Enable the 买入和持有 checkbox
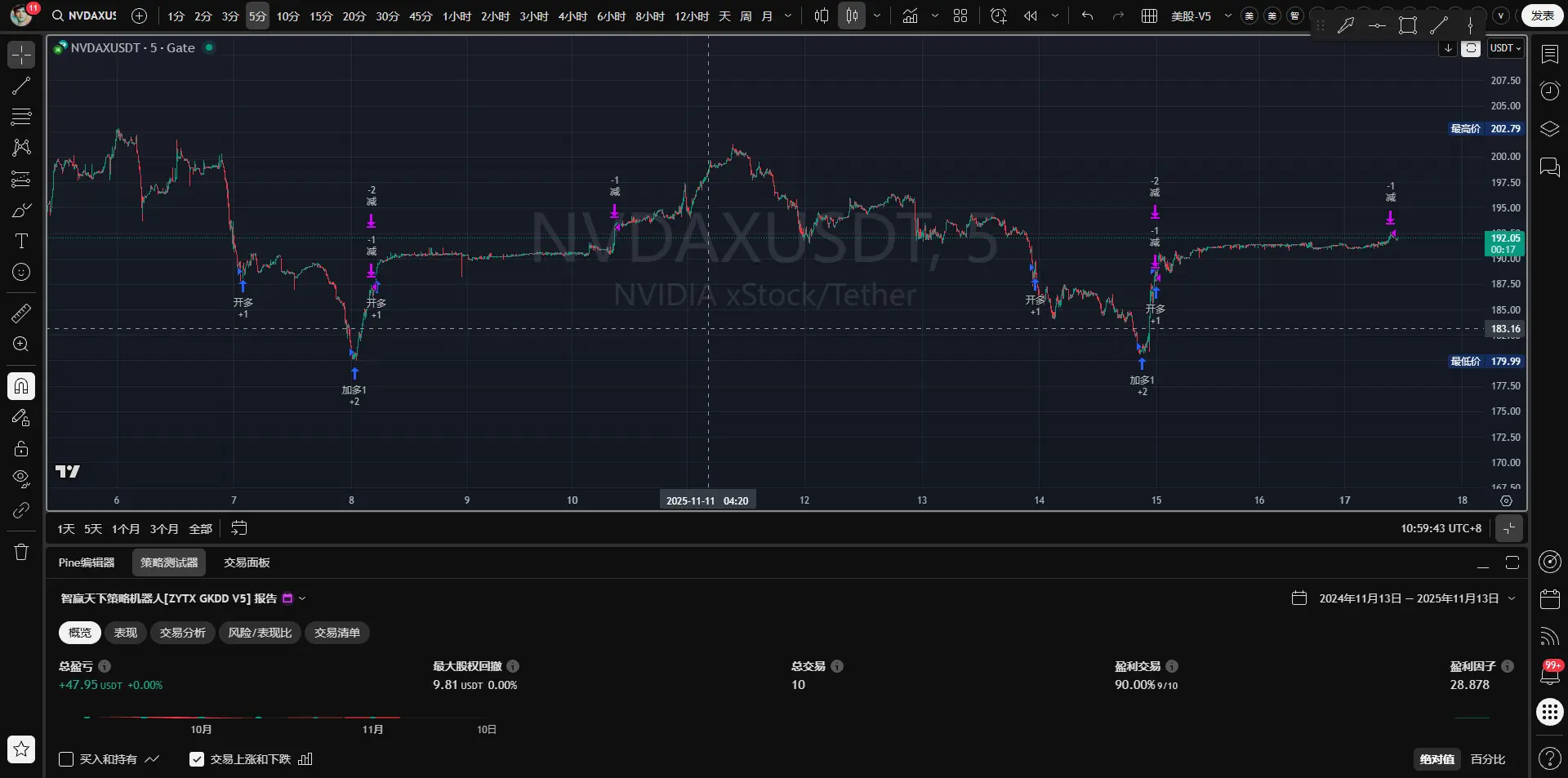 coord(66,759)
